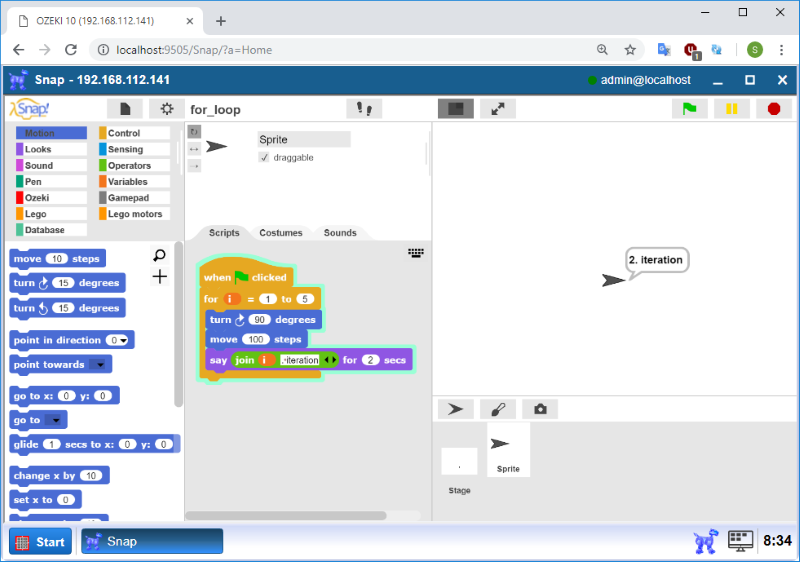Select the Lego motors category
The width and height of the screenshot is (800, 562).
coord(134,214)
